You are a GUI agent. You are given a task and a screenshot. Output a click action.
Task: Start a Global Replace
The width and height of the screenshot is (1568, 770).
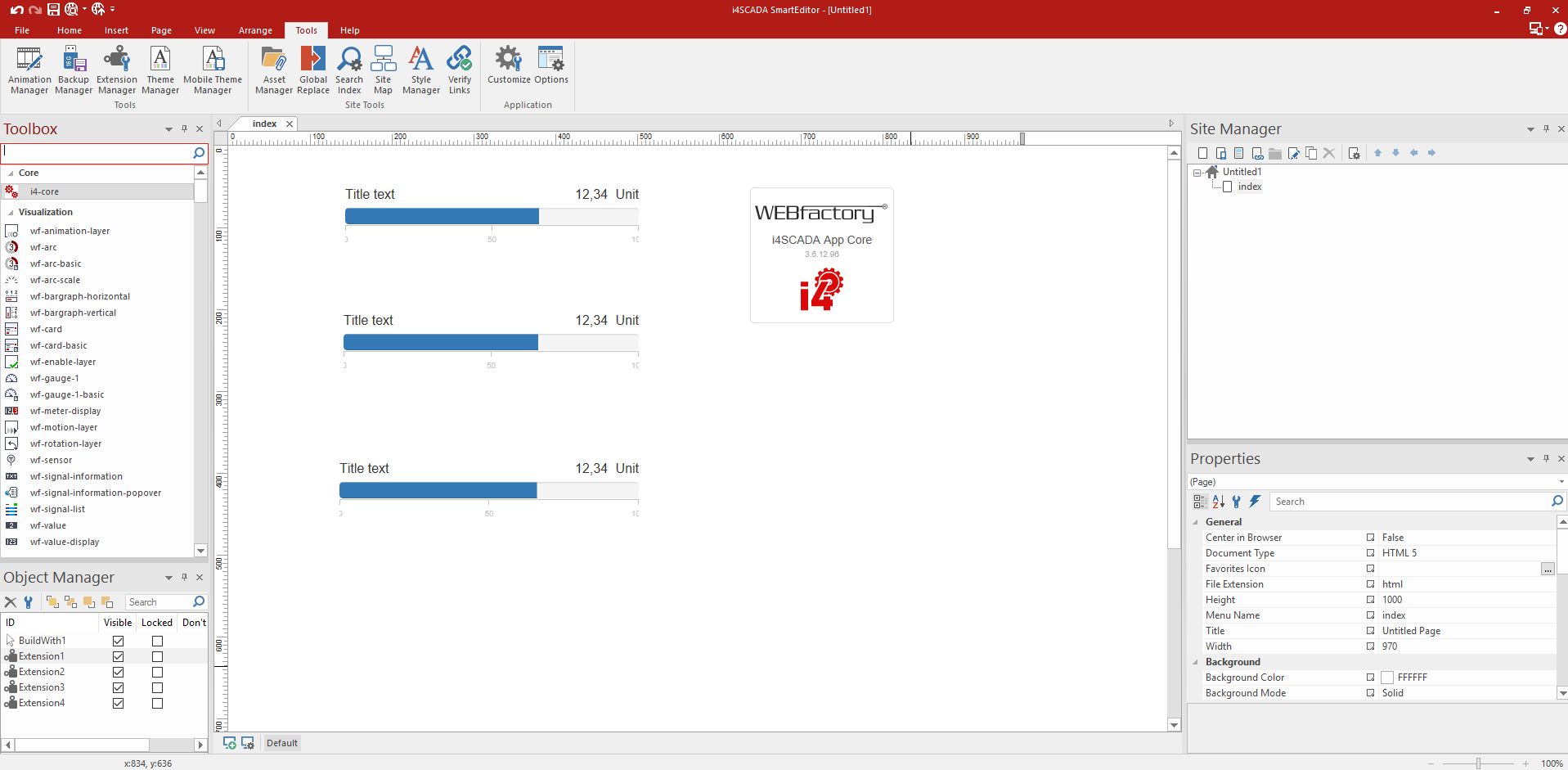(x=312, y=70)
